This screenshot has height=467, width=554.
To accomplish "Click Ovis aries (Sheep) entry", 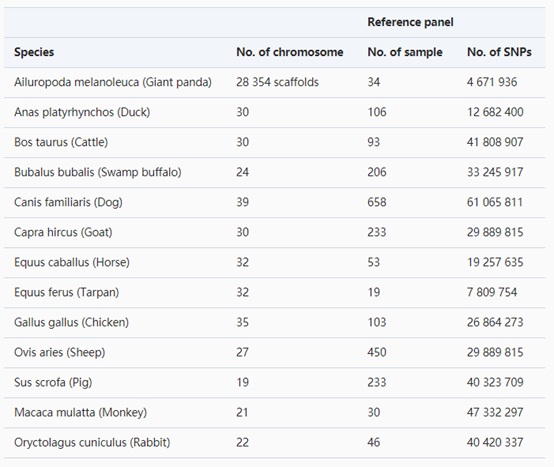I will (60, 353).
